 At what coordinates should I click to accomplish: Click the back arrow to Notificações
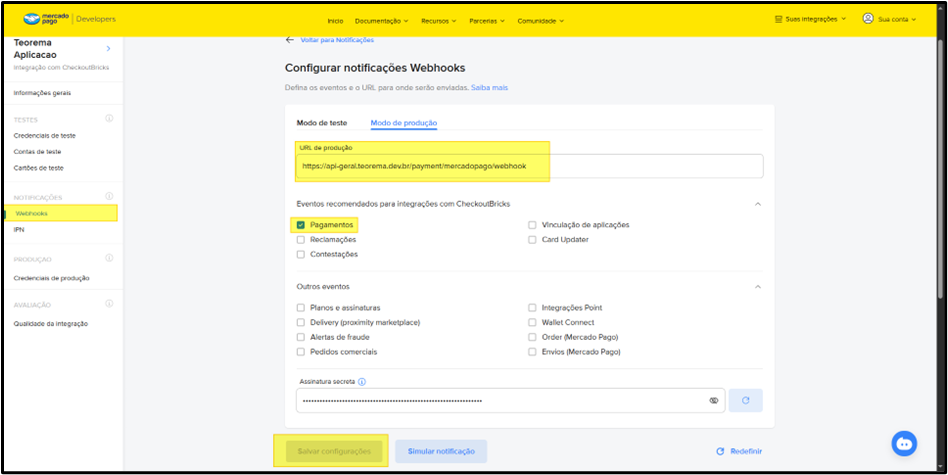(x=290, y=40)
